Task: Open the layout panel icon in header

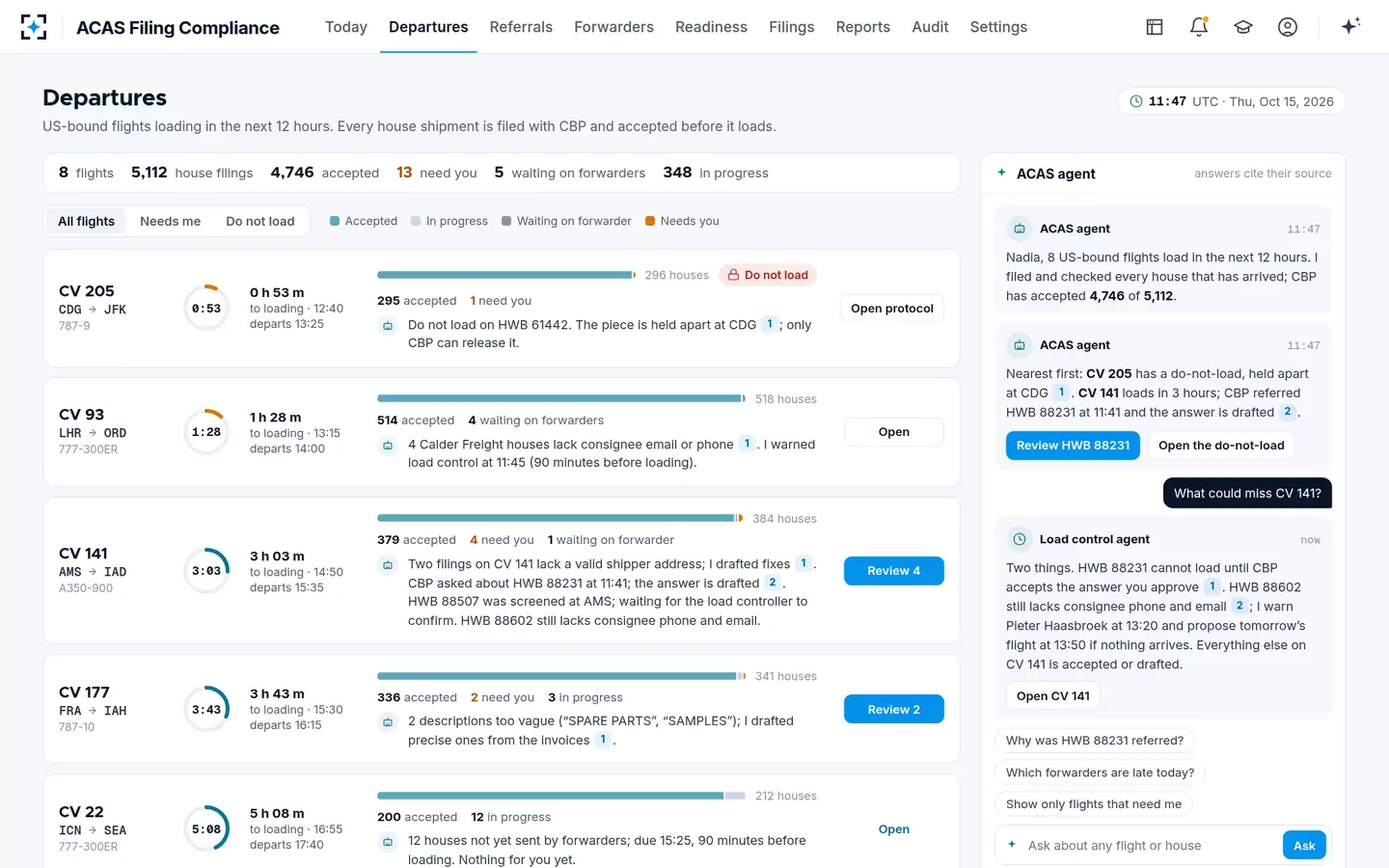Action: coord(1155,27)
